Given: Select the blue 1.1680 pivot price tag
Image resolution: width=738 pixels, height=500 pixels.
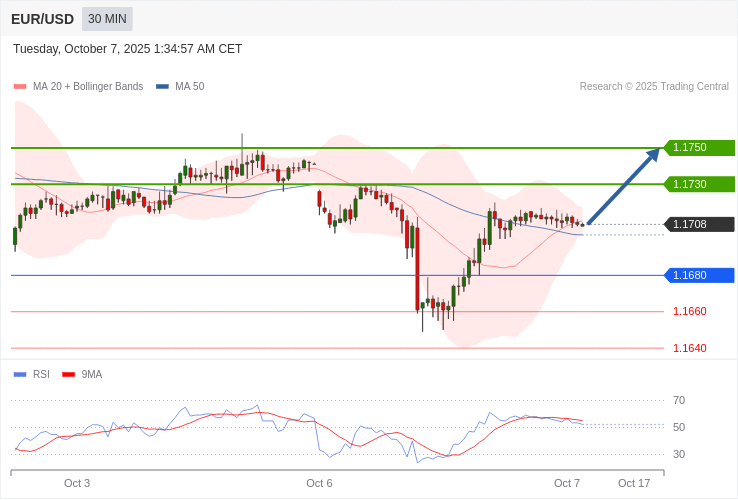Looking at the screenshot, I should coord(698,275).
